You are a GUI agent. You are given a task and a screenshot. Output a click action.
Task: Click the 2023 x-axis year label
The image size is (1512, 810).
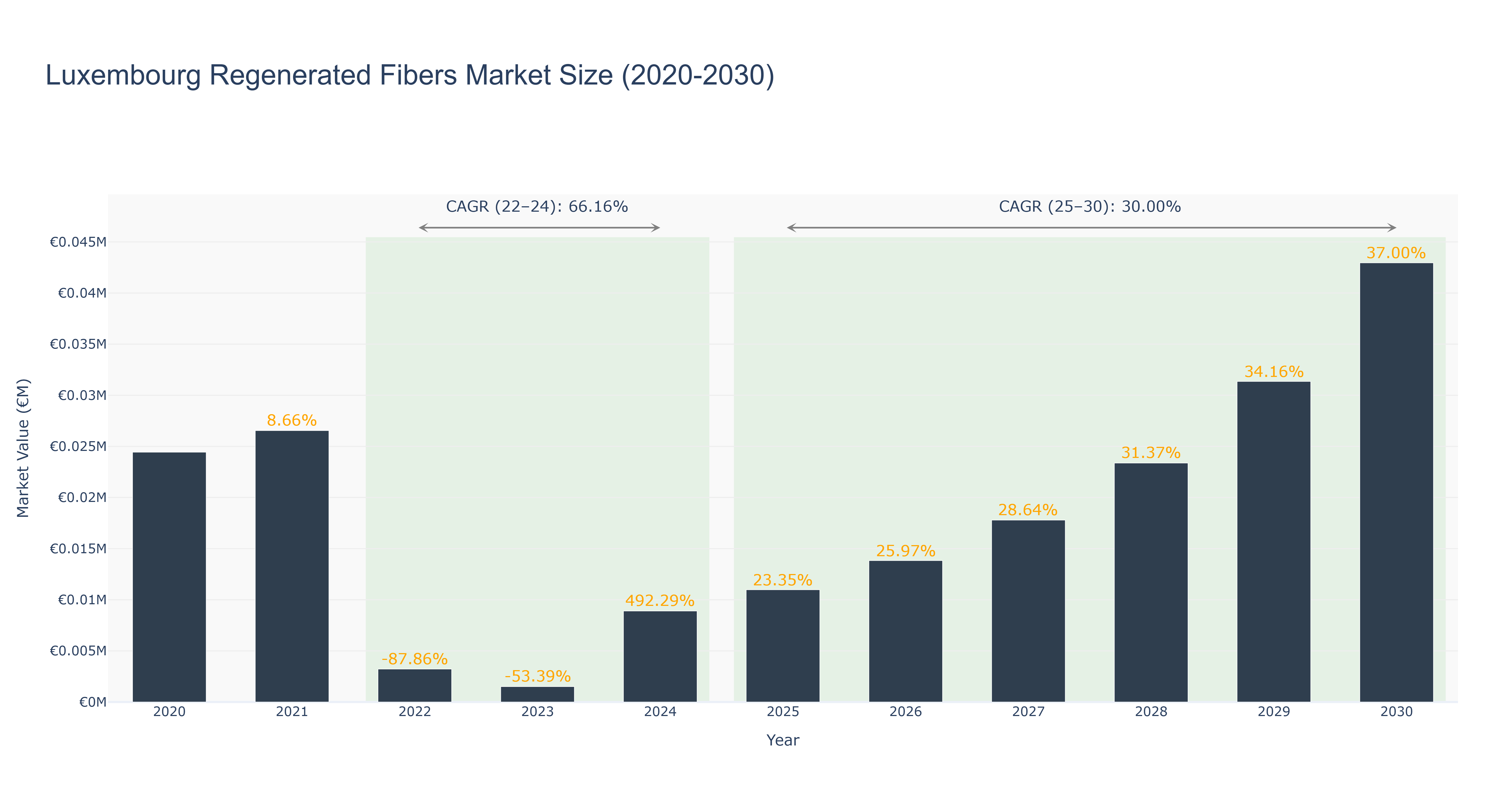pyautogui.click(x=537, y=712)
